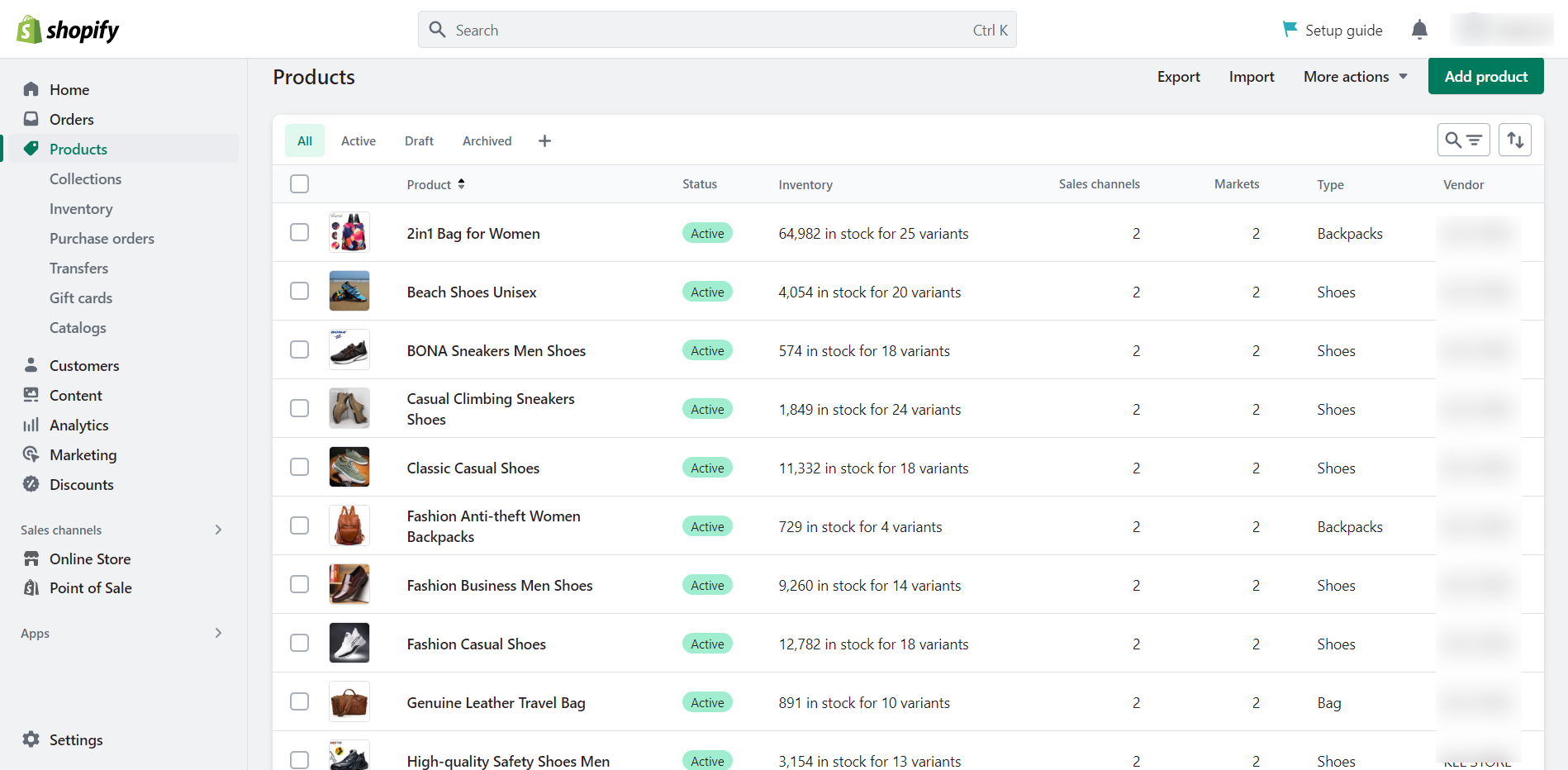Image resolution: width=1568 pixels, height=770 pixels.
Task: Tick the Classic Casual Shoes checkbox
Action: pyautogui.click(x=299, y=467)
